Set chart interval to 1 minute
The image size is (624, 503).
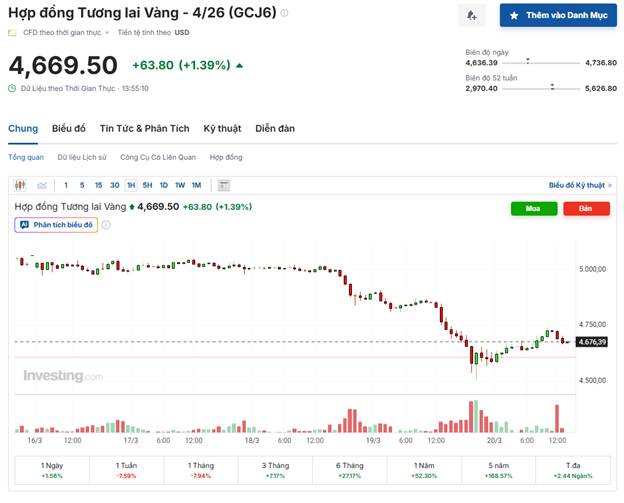pyautogui.click(x=66, y=185)
